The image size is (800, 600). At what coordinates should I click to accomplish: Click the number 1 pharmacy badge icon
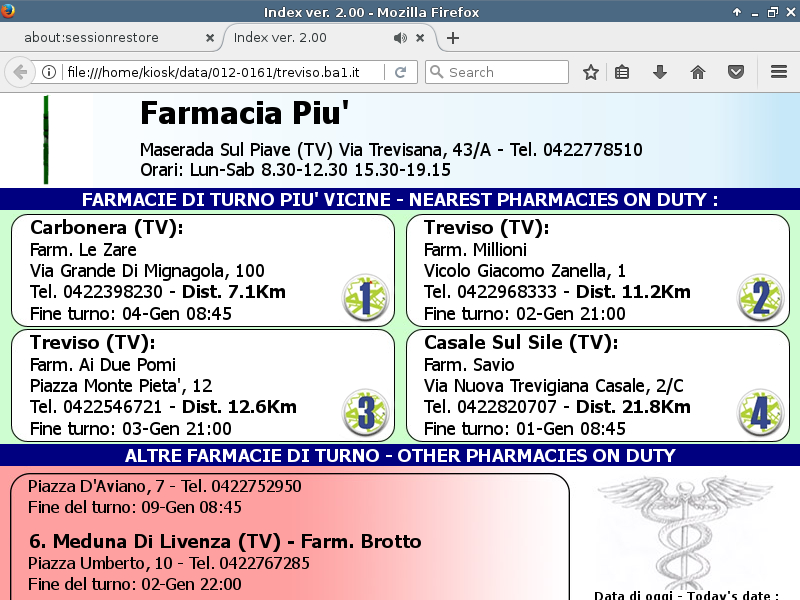click(365, 297)
